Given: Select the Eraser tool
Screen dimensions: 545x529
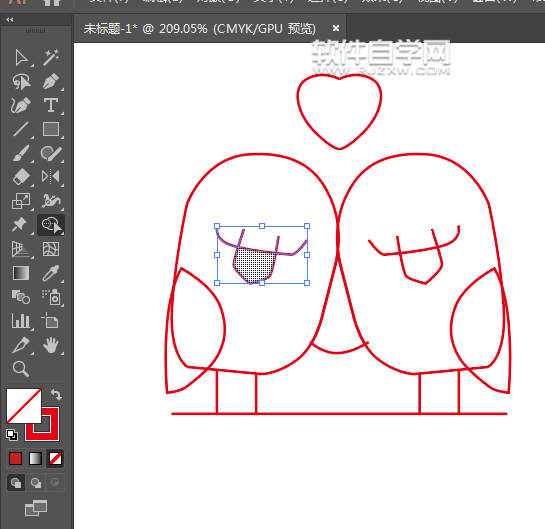Looking at the screenshot, I should coord(21,177).
